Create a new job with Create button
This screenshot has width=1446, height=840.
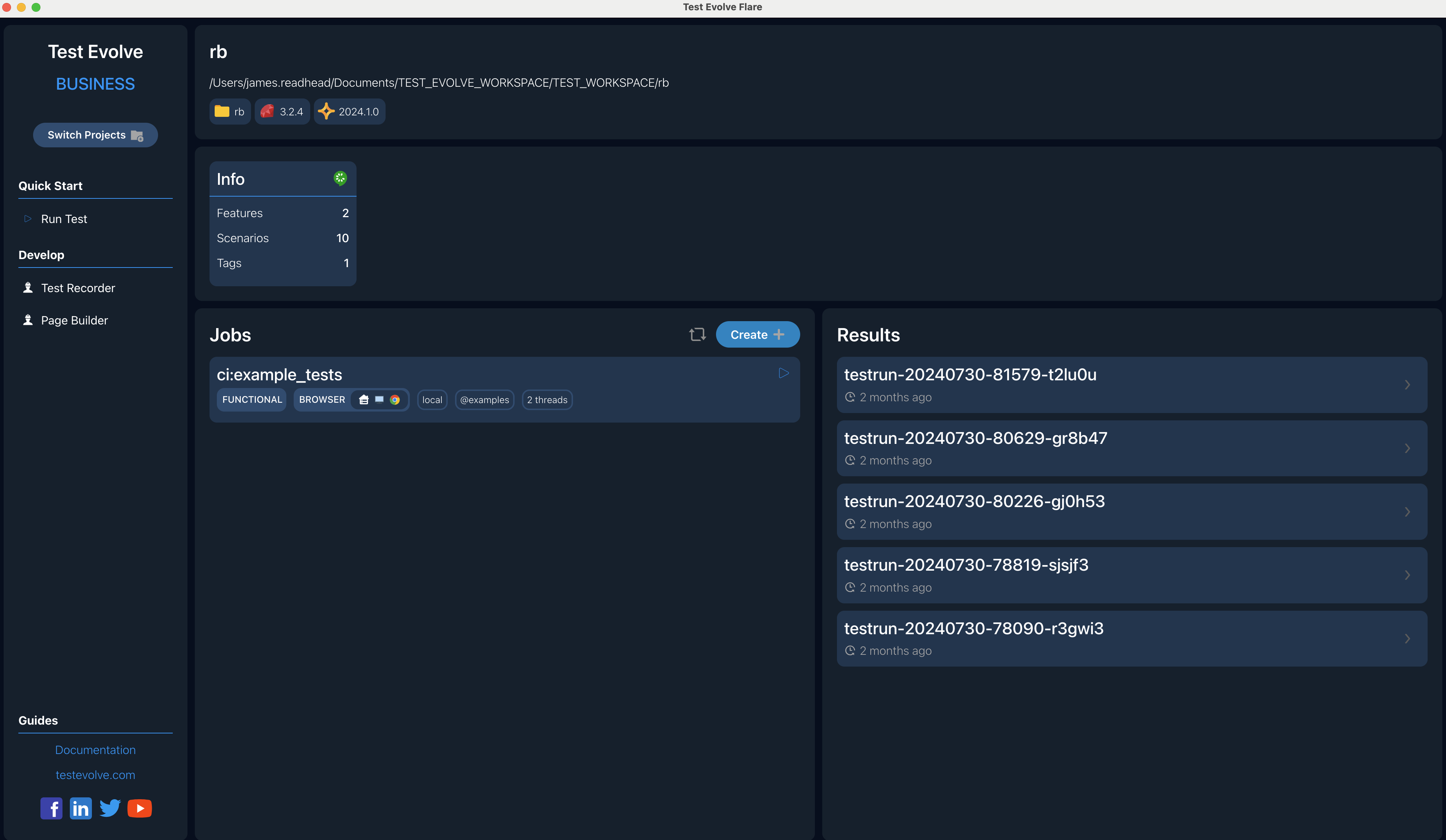[758, 334]
